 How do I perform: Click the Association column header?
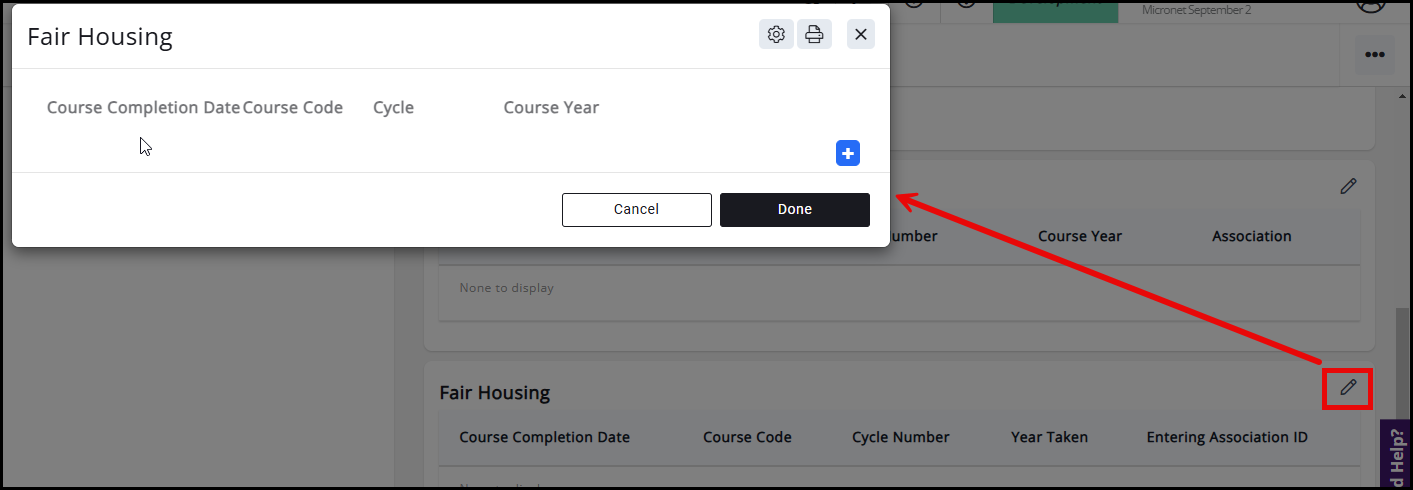coord(1251,237)
